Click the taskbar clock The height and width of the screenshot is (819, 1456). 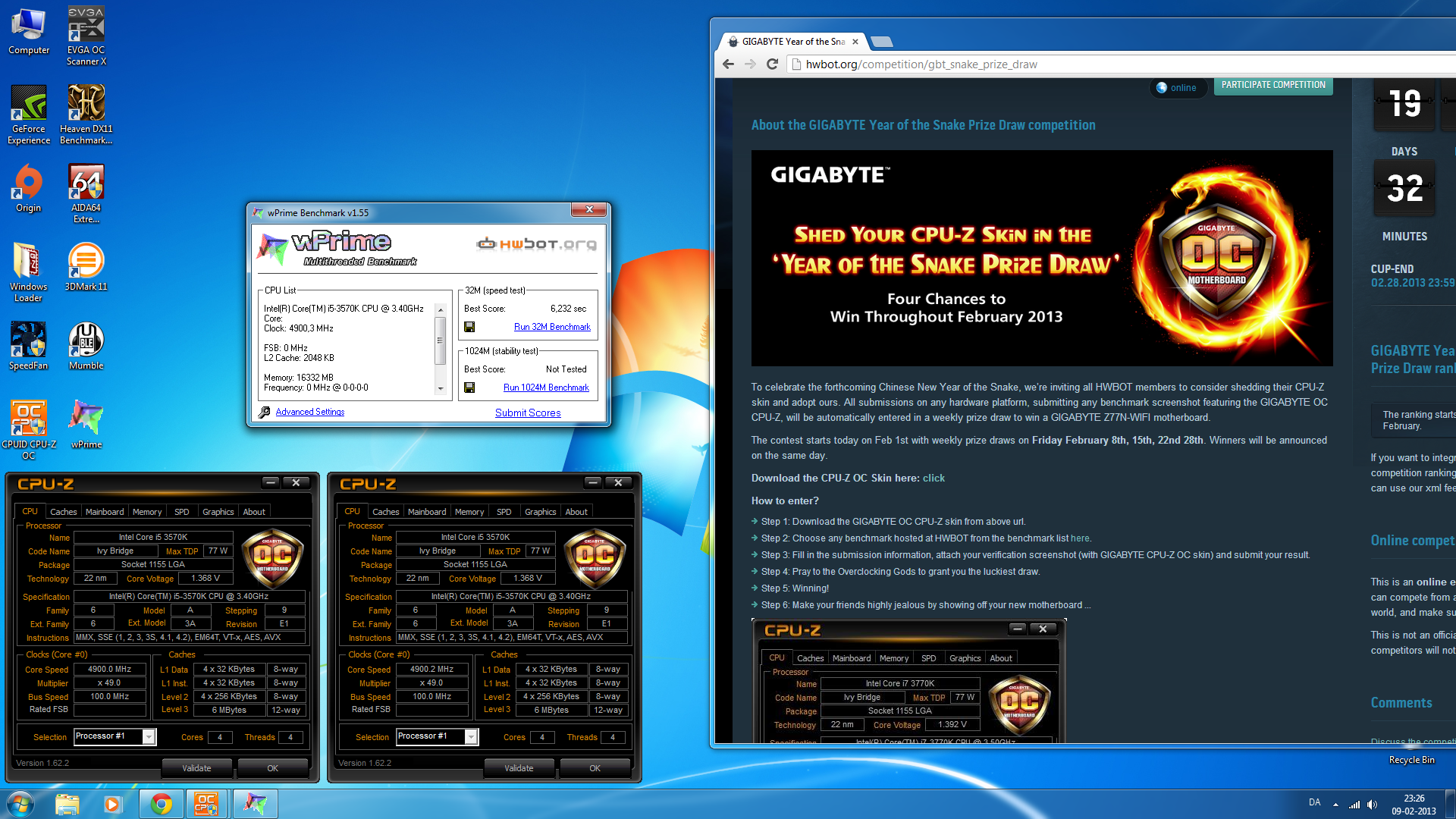pyautogui.click(x=1414, y=805)
